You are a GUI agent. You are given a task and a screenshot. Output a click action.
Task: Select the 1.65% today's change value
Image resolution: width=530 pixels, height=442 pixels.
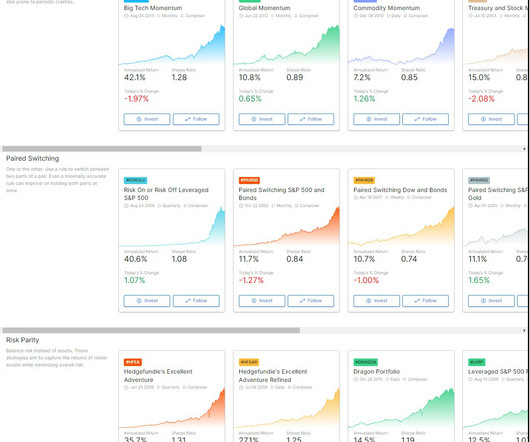pyautogui.click(x=479, y=280)
